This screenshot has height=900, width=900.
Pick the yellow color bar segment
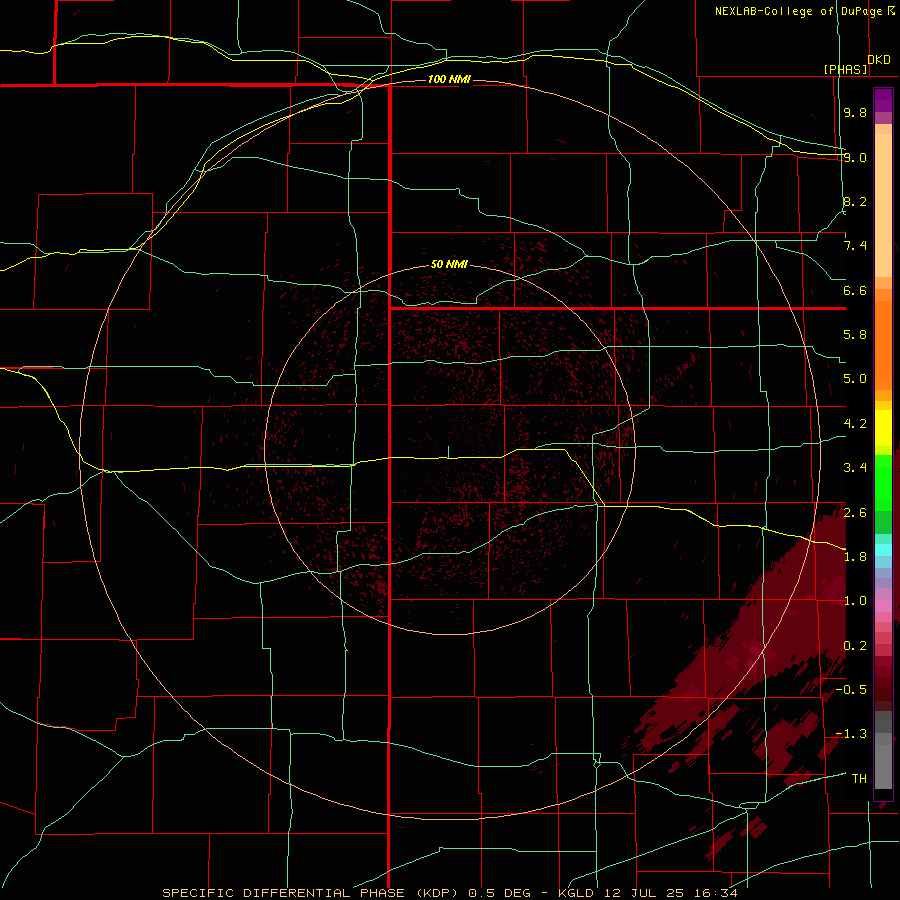pyautogui.click(x=883, y=428)
